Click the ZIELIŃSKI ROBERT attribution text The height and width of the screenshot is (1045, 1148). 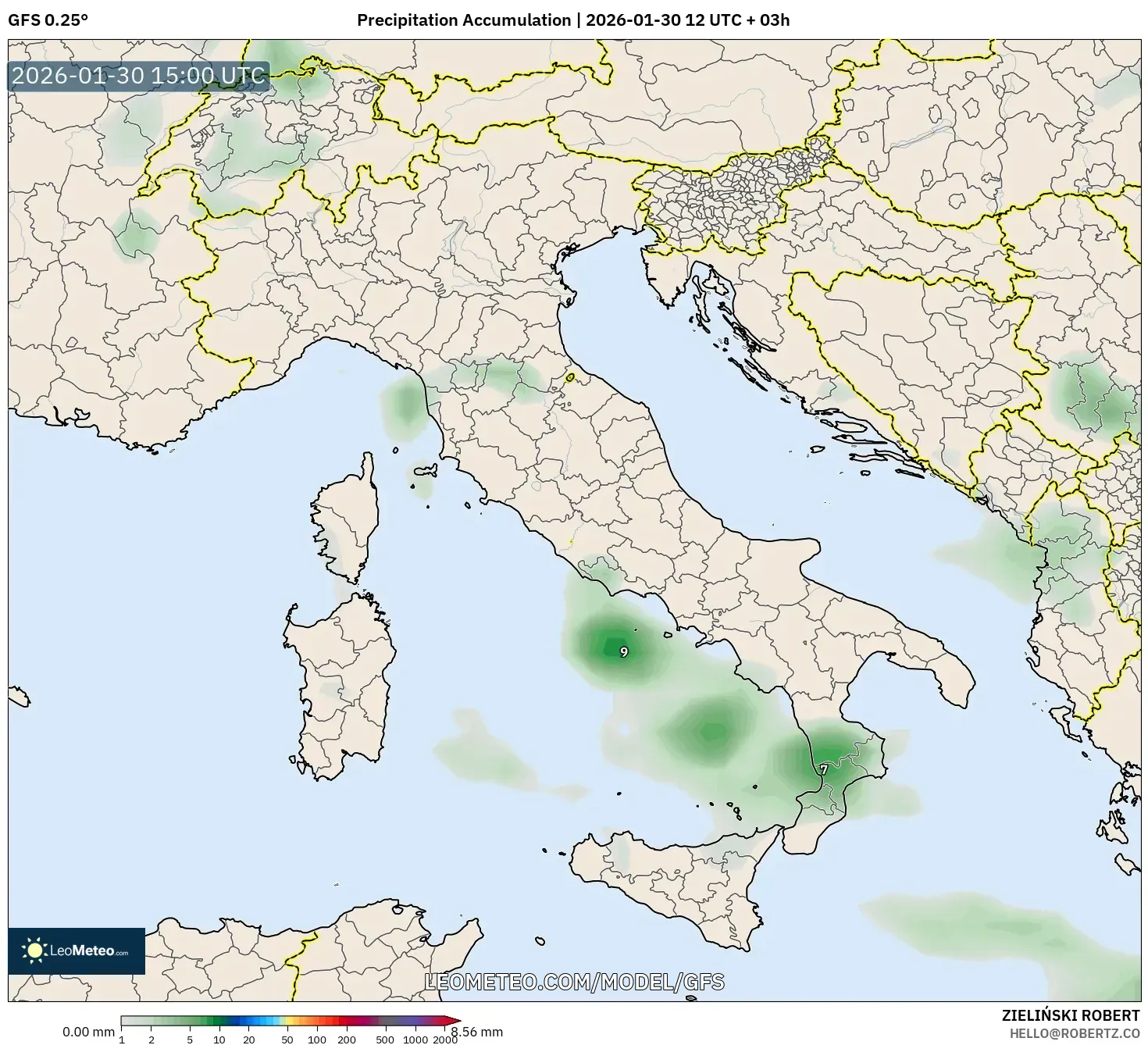(x=1071, y=1015)
